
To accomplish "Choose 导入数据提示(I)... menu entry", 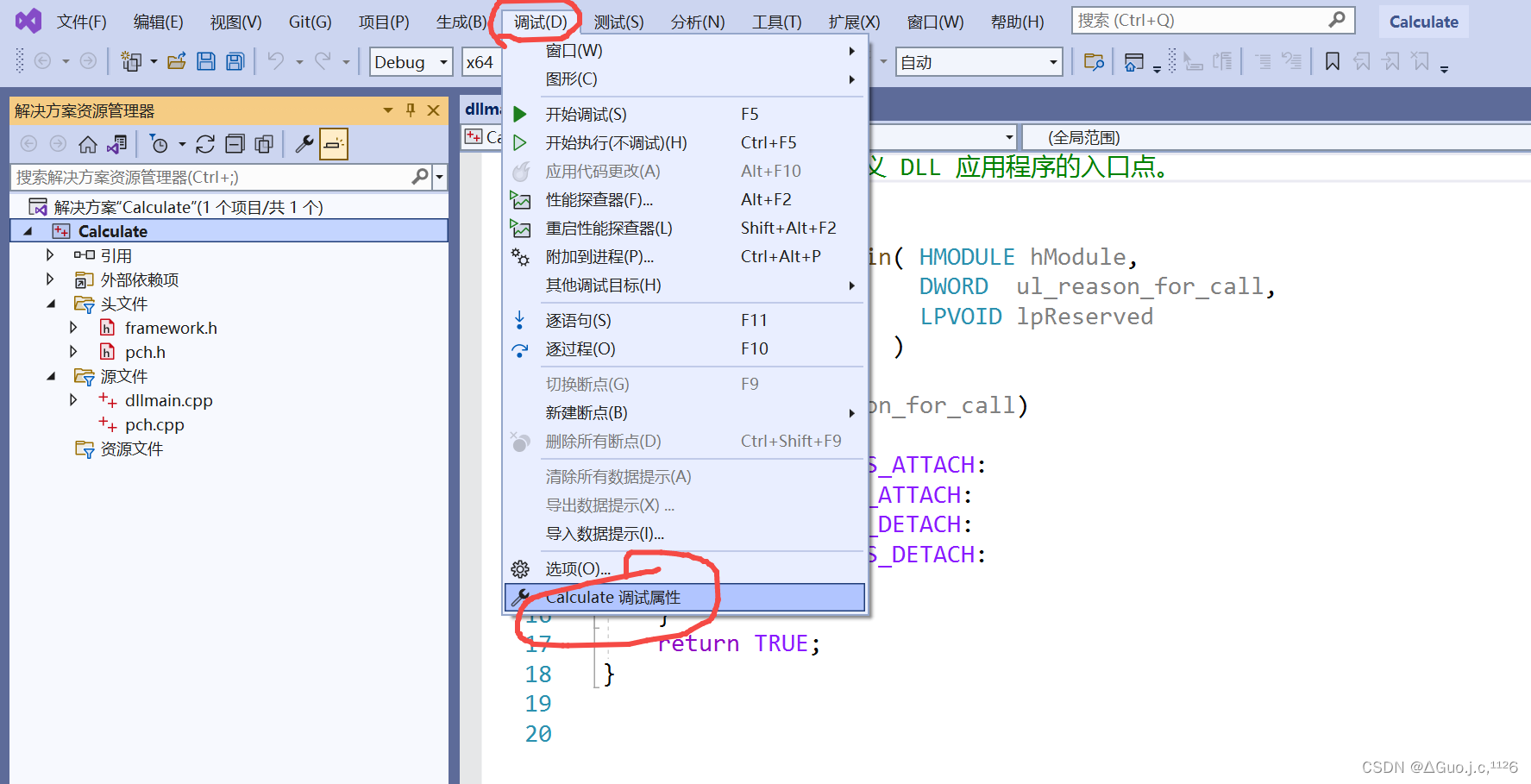I will point(685,533).
